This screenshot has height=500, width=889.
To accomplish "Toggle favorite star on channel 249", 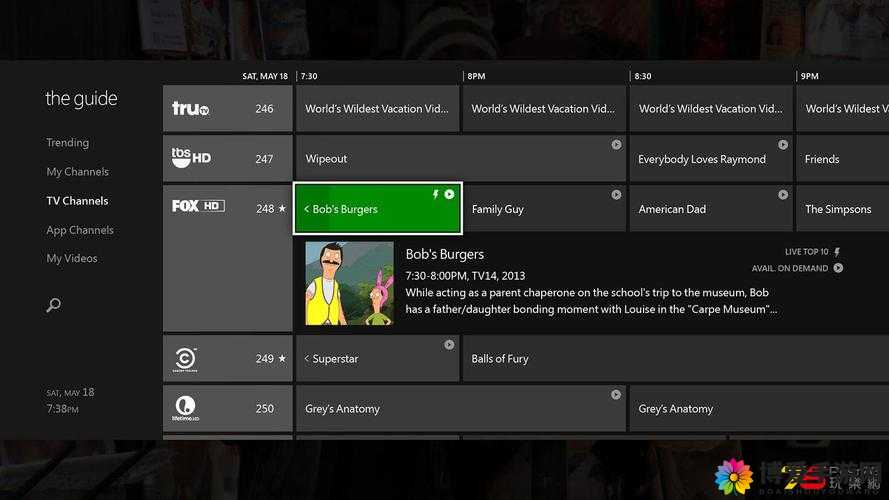I will tap(282, 358).
